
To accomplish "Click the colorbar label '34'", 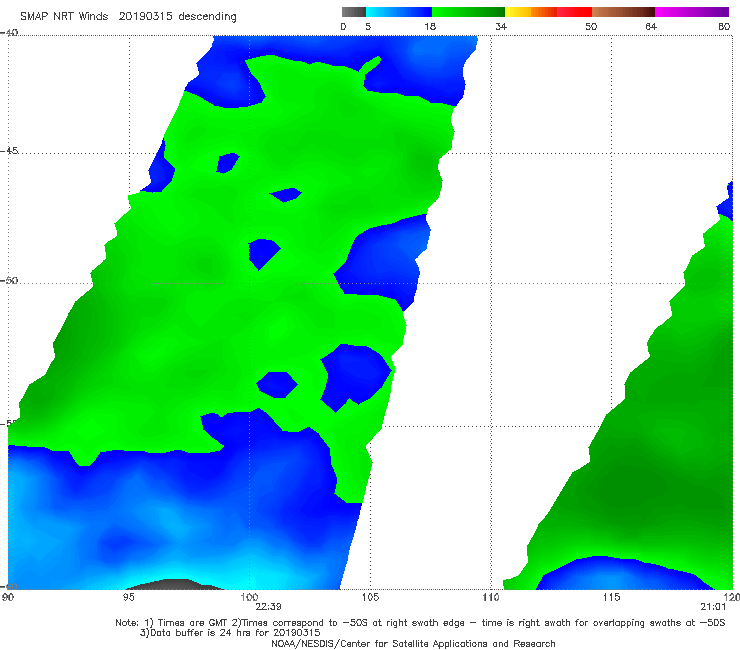I will point(501,27).
